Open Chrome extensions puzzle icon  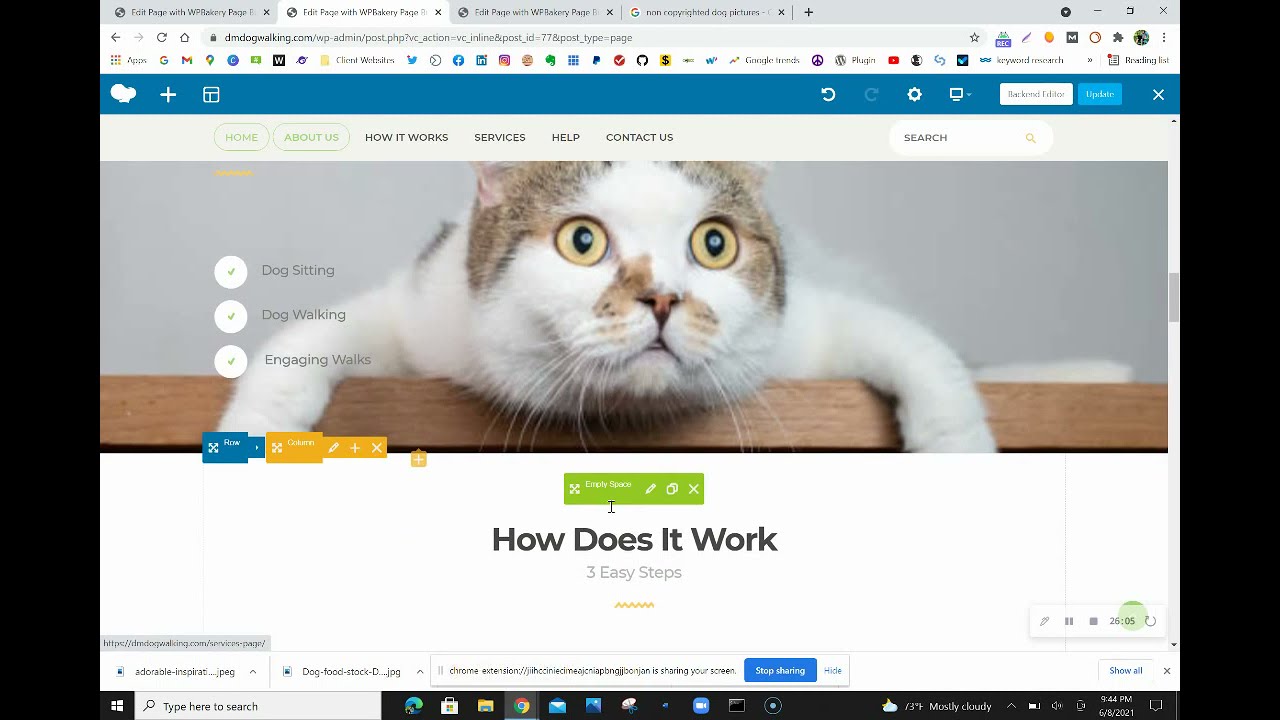coord(1118,37)
